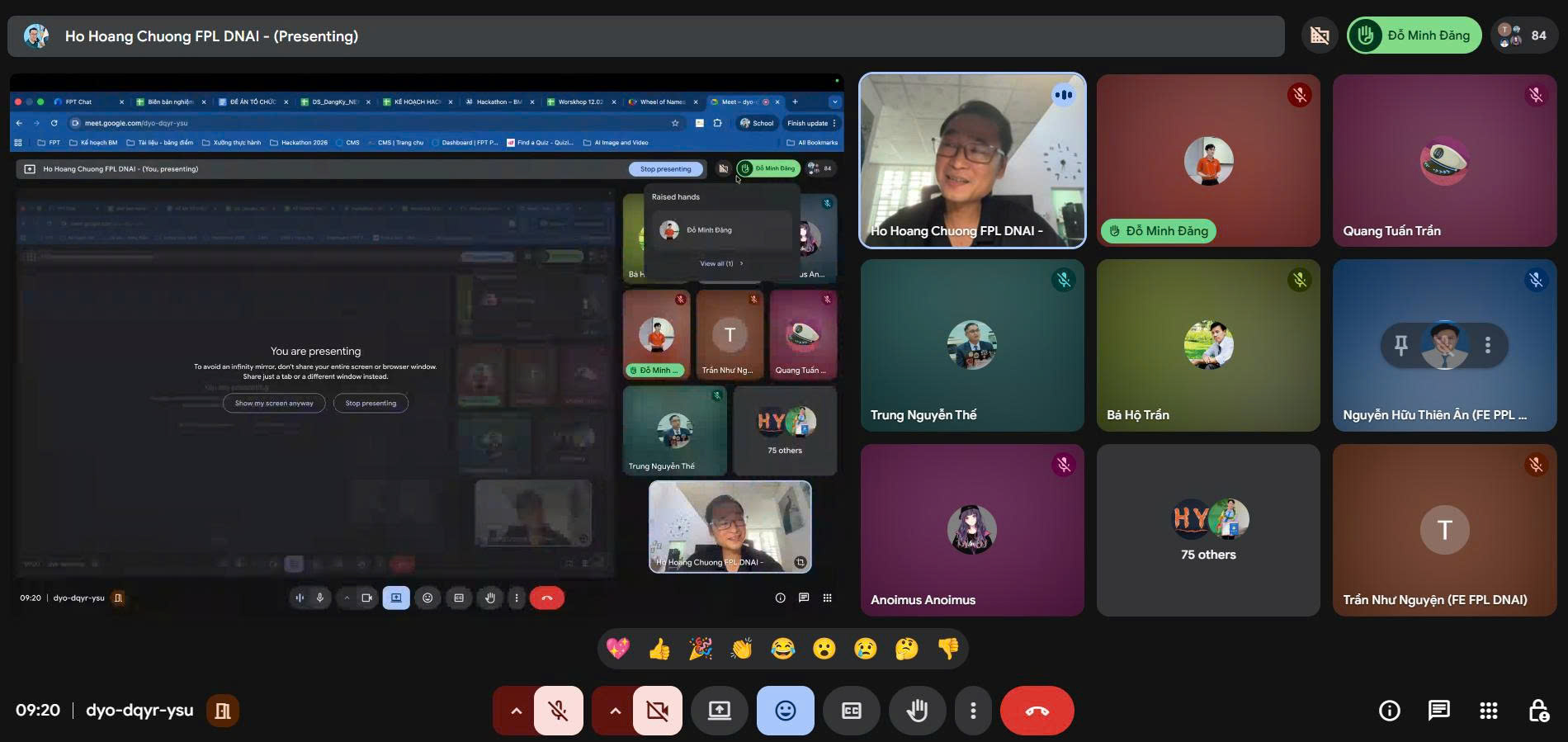Toggle the camera on/off button
The height and width of the screenshot is (742, 1568).
point(658,711)
